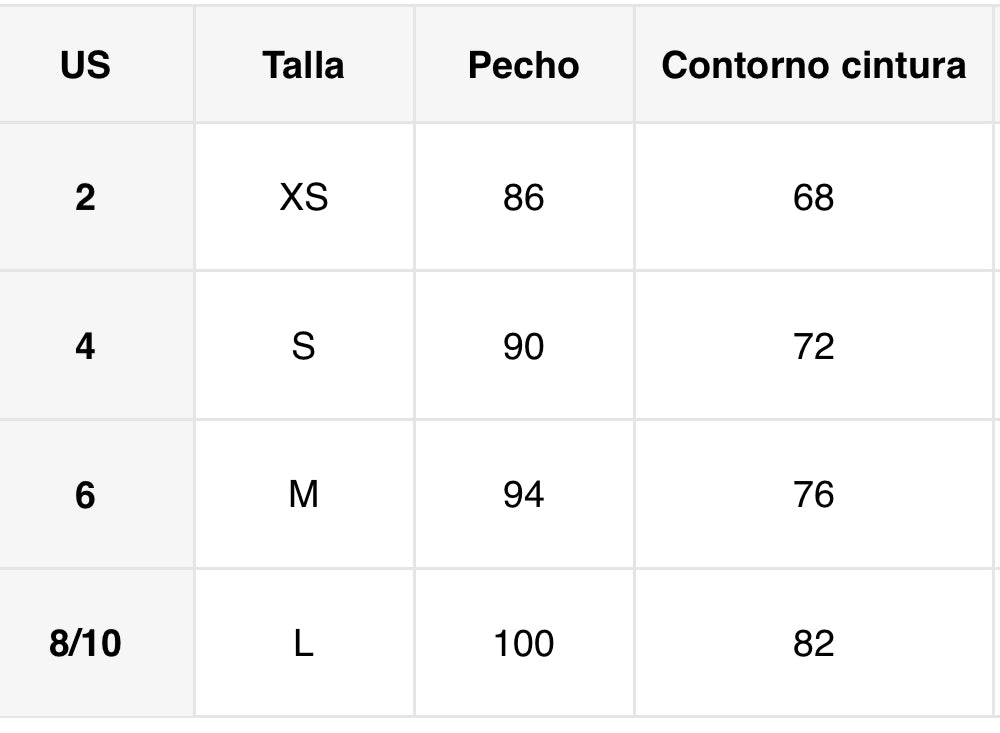Select US size 6 cell

pos(85,494)
